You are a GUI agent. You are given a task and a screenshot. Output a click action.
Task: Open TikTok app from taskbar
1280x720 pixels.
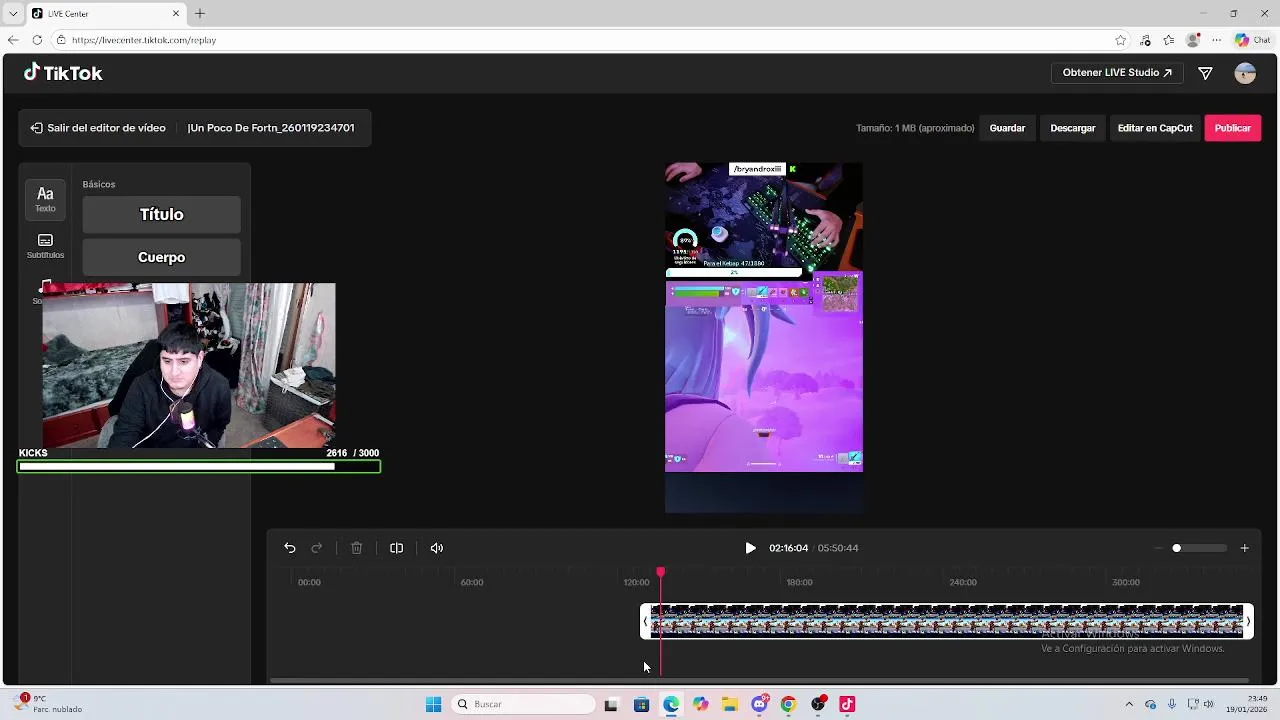pyautogui.click(x=847, y=704)
